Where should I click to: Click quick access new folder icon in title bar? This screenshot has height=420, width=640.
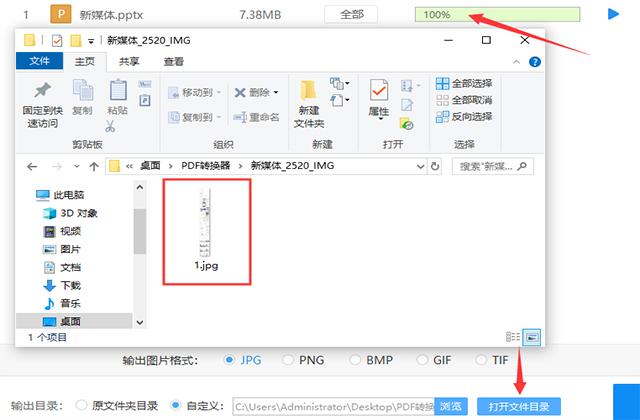pyautogui.click(x=76, y=40)
